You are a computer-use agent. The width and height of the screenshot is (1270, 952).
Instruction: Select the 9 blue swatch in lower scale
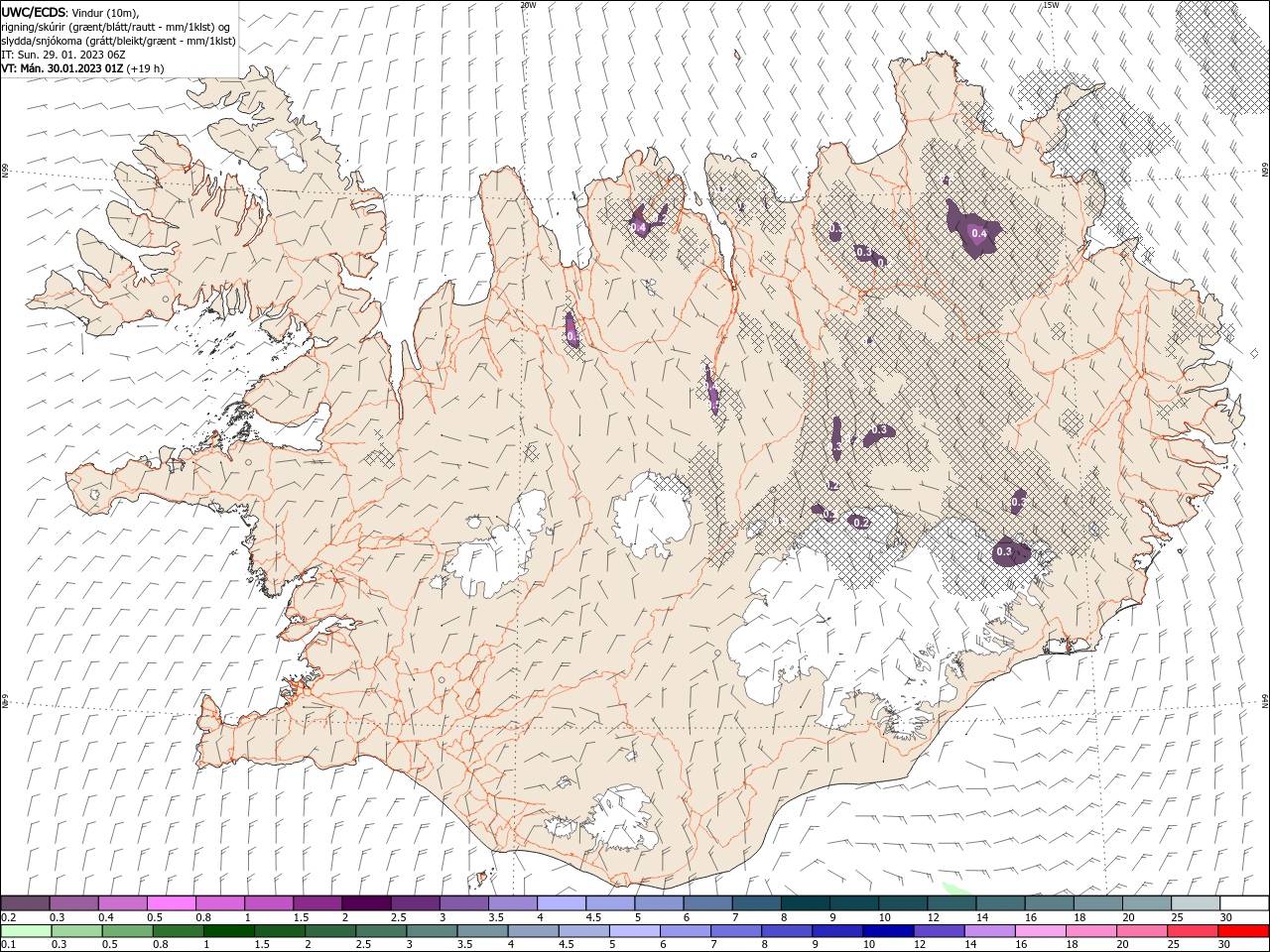pyautogui.click(x=837, y=931)
